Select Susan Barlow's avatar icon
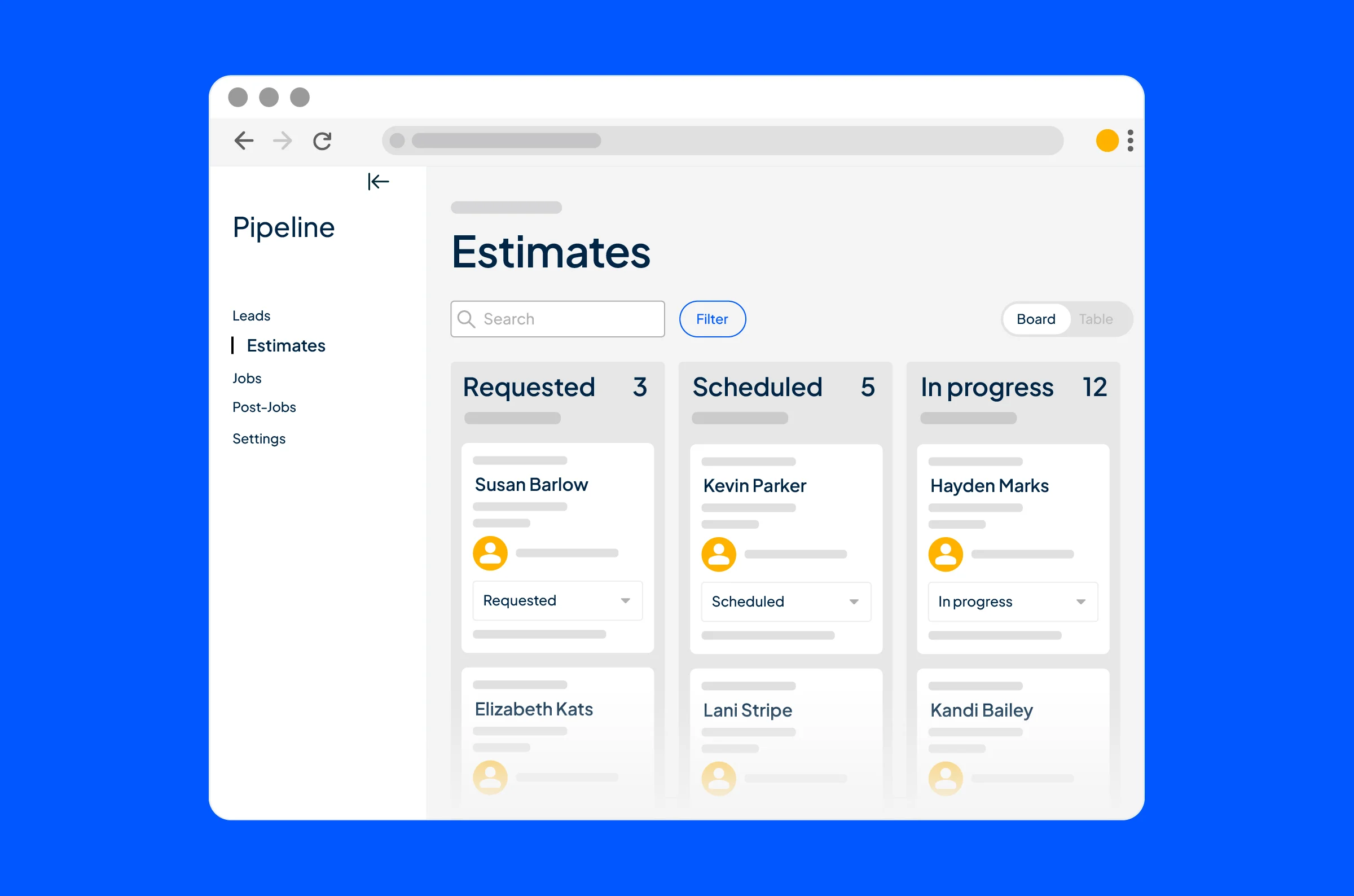The height and width of the screenshot is (896, 1354). pos(490,552)
